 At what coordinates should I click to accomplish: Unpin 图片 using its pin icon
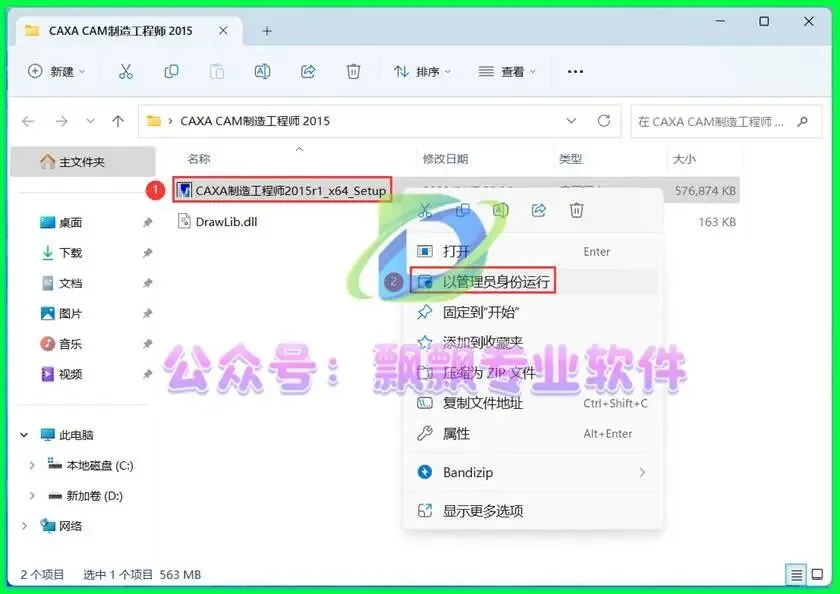click(x=147, y=313)
